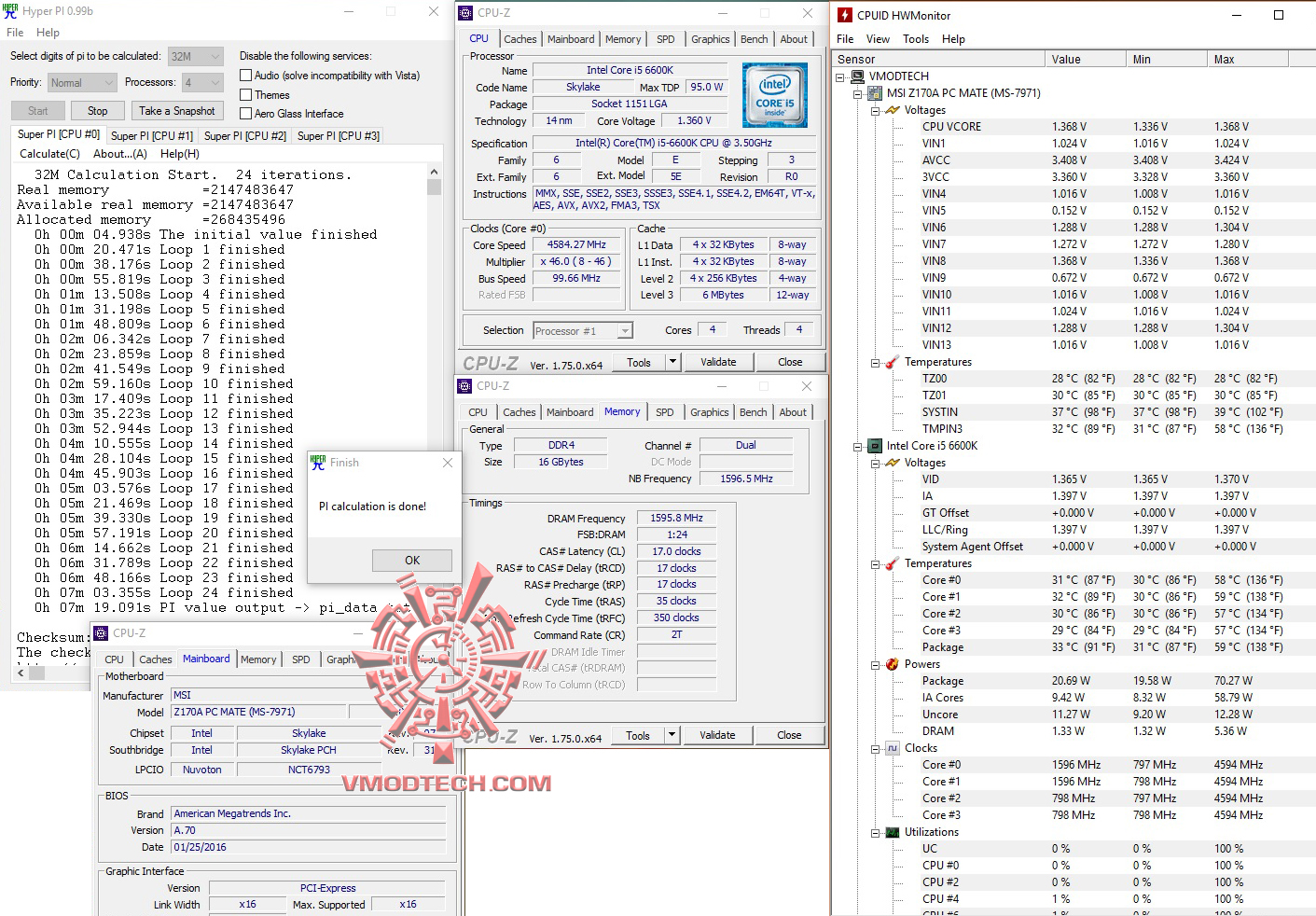Viewport: 1316px width, 916px height.
Task: Open the SPD tab in the CPU-Z Memory window
Action: pyautogui.click(x=664, y=412)
